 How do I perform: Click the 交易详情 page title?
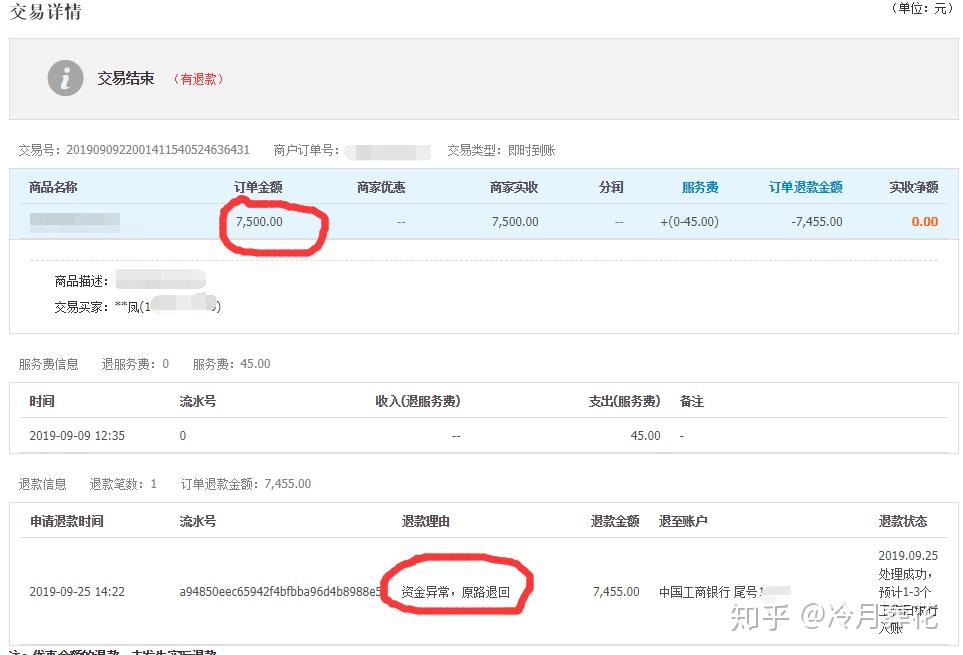45,12
